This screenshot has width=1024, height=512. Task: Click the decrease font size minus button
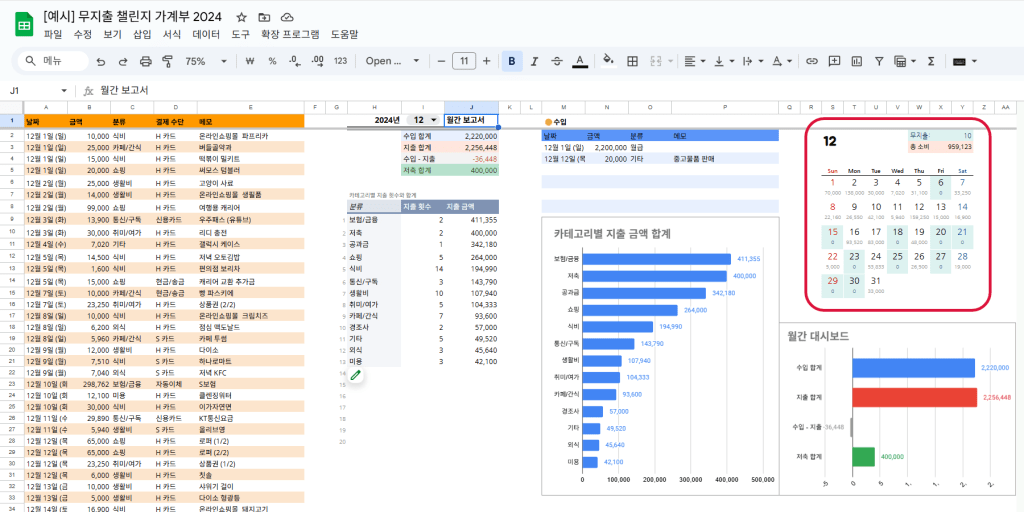pos(441,61)
